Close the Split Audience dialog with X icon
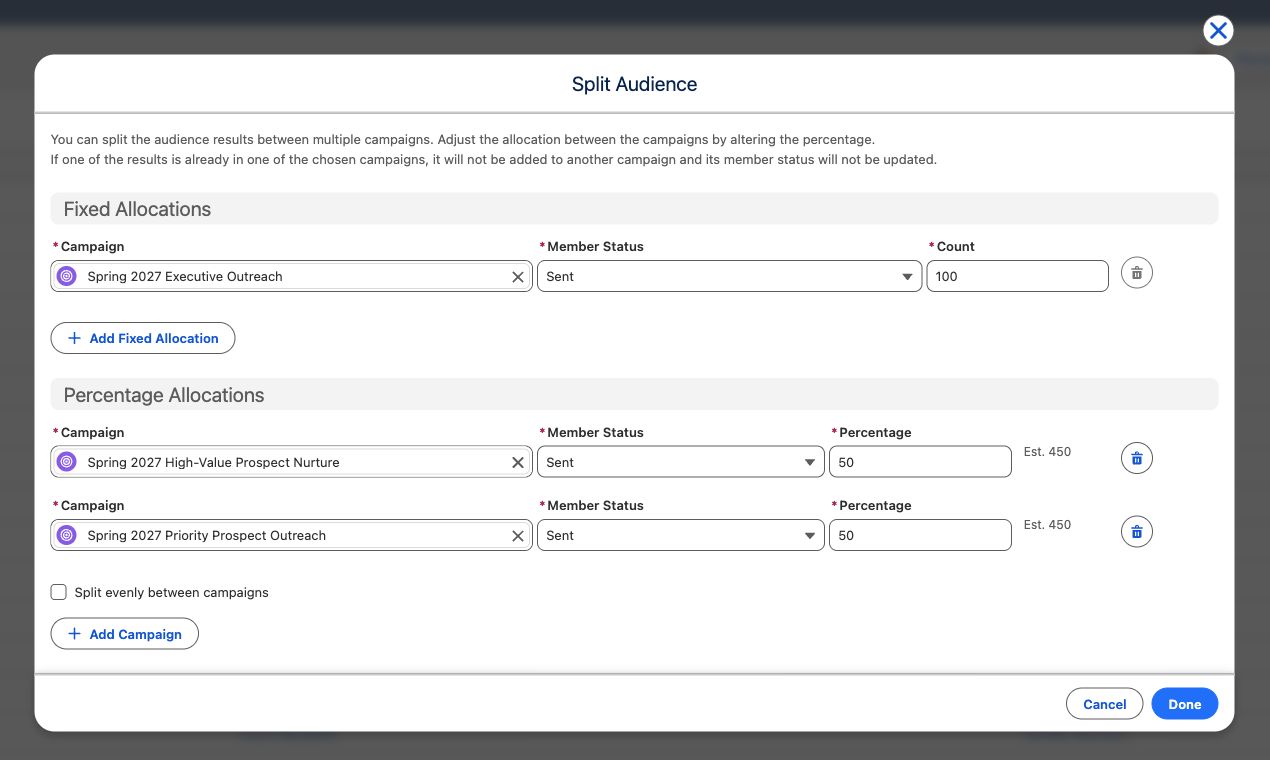Image resolution: width=1270 pixels, height=760 pixels. [x=1218, y=31]
